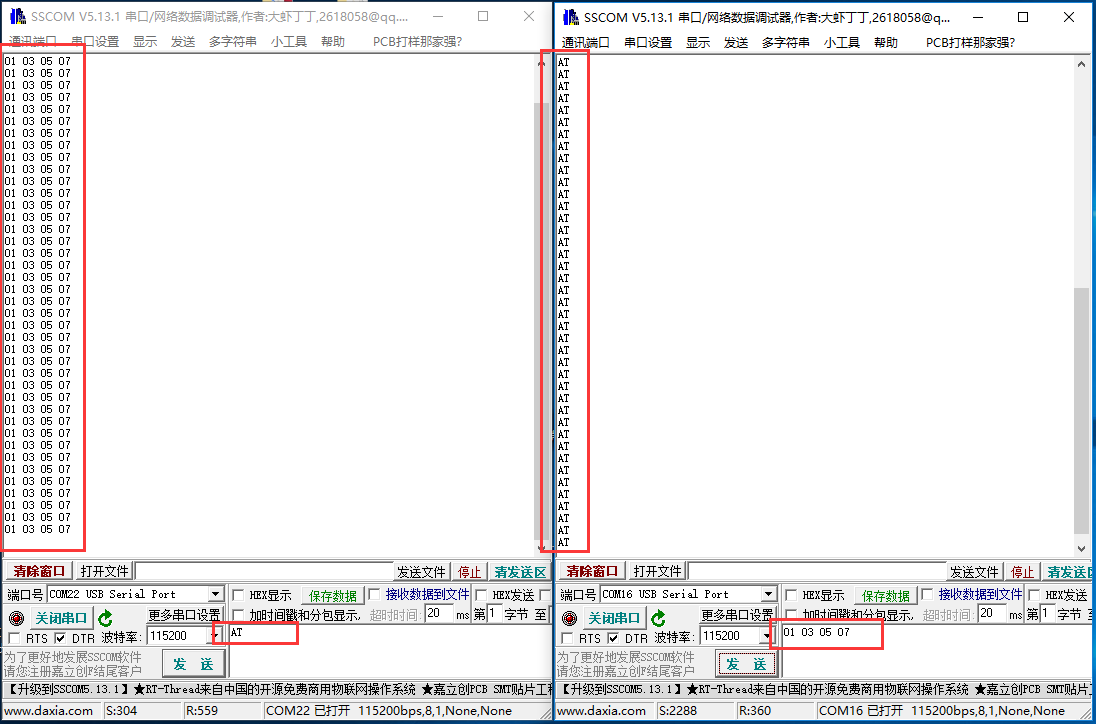Open 多字符串 menu in left window

click(x=233, y=42)
